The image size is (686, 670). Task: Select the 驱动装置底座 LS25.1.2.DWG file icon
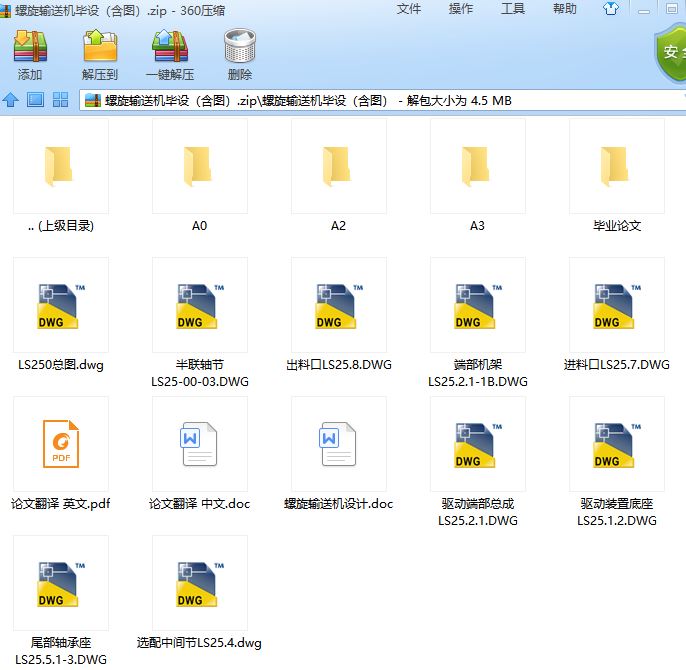coord(617,444)
